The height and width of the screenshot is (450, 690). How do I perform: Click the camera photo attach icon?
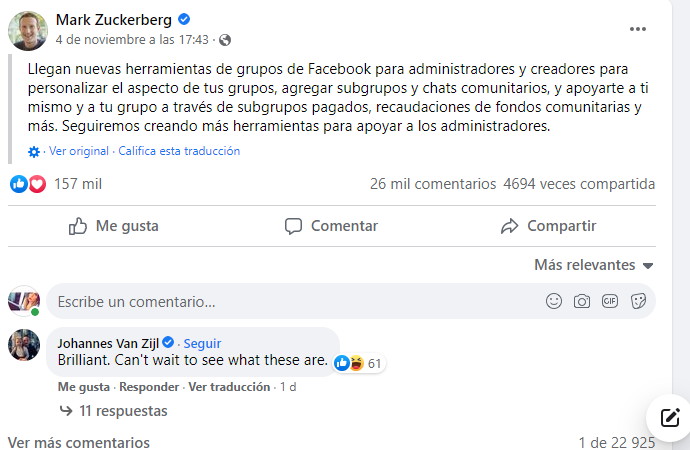[x=581, y=301]
